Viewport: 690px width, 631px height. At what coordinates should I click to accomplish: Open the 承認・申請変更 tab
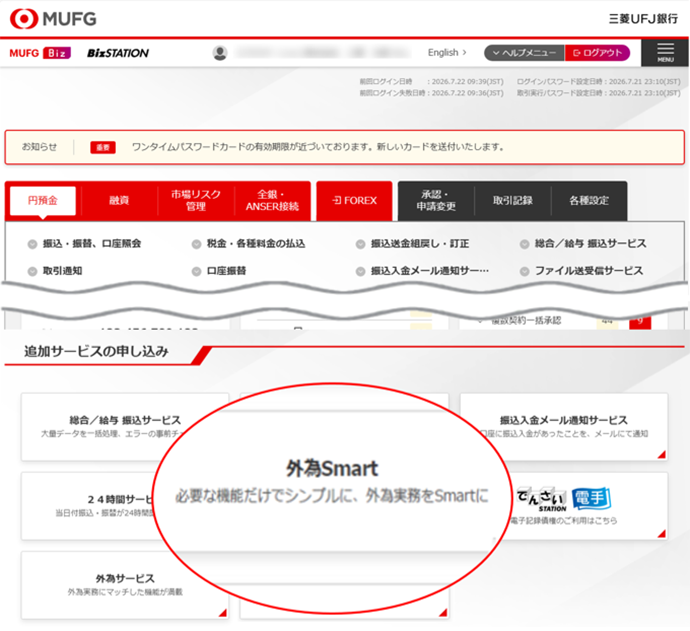tap(436, 201)
